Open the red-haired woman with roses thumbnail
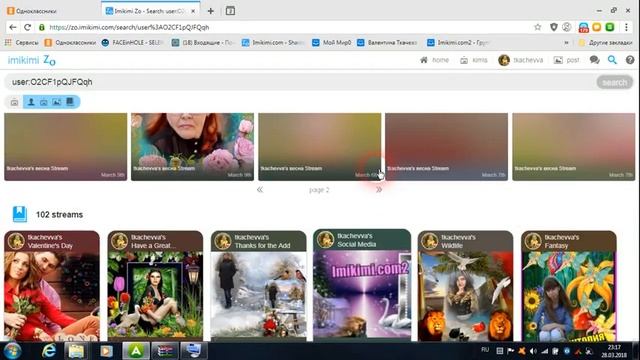Viewport: 640px width, 360px height. 192,147
